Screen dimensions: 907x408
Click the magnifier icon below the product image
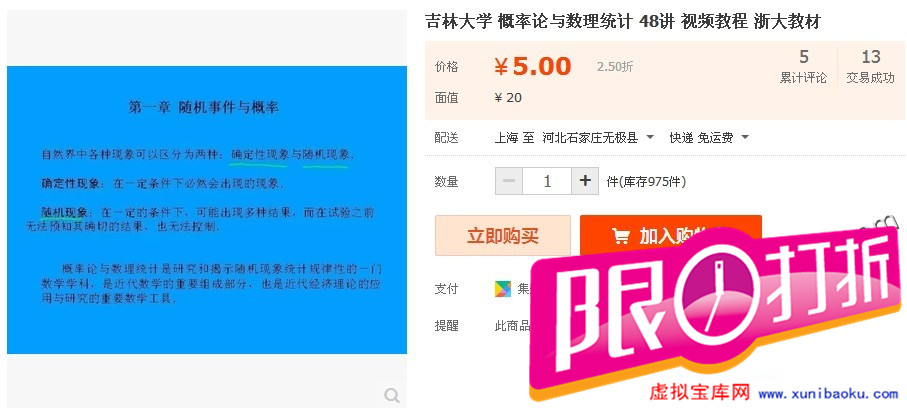coord(392,396)
